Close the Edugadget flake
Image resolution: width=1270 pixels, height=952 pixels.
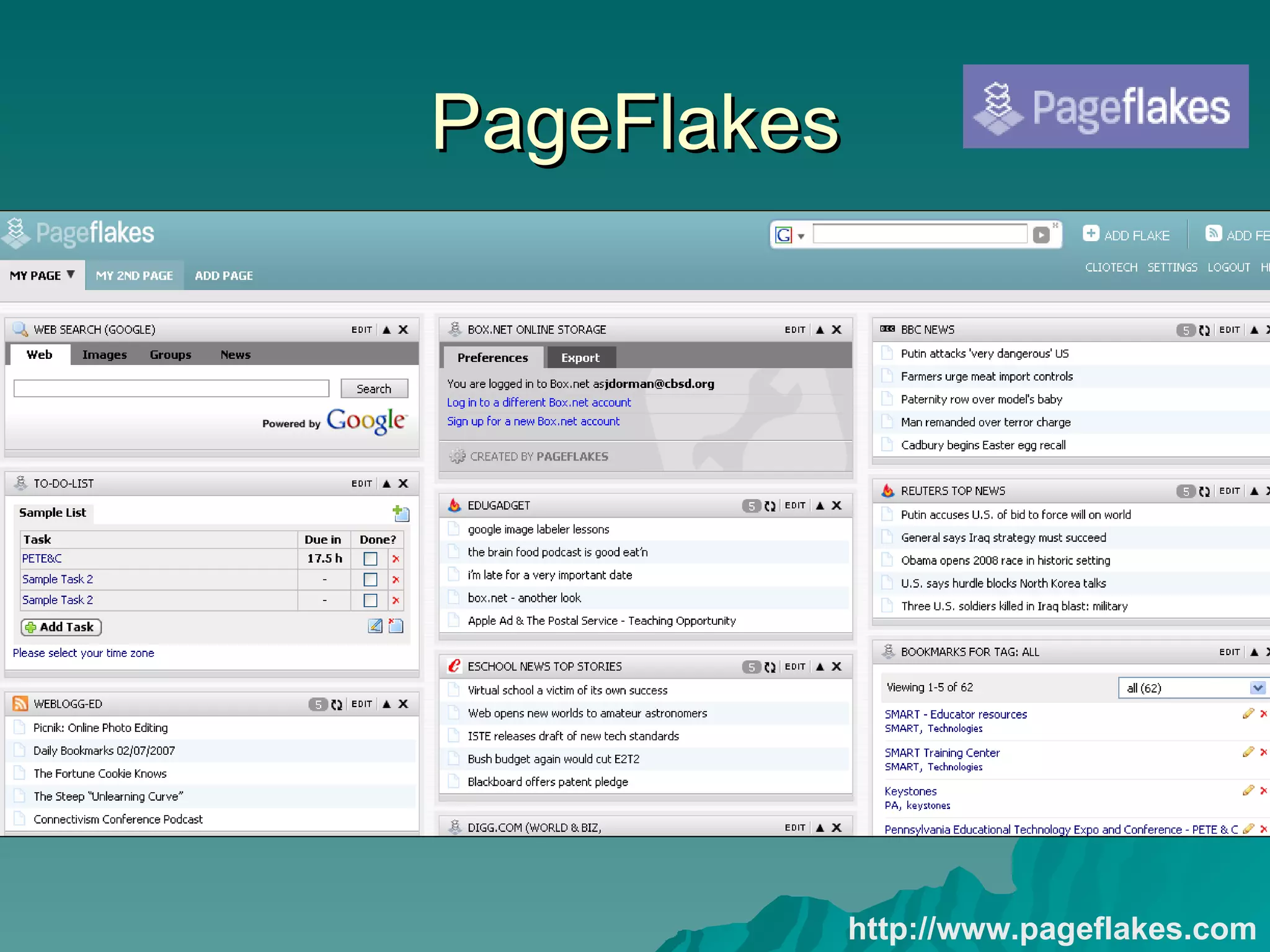tap(837, 506)
